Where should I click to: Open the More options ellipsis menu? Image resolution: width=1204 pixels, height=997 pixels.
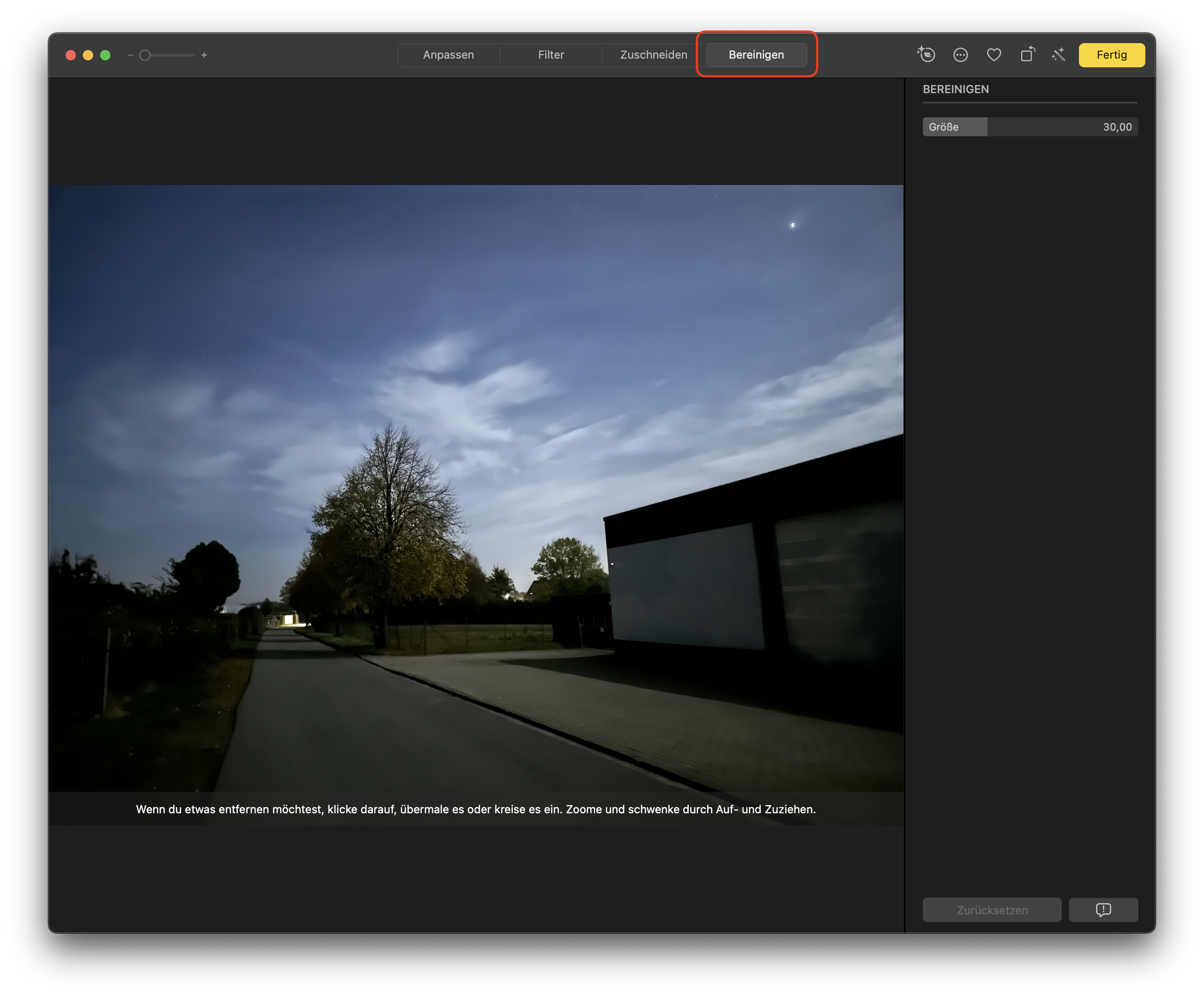[960, 54]
